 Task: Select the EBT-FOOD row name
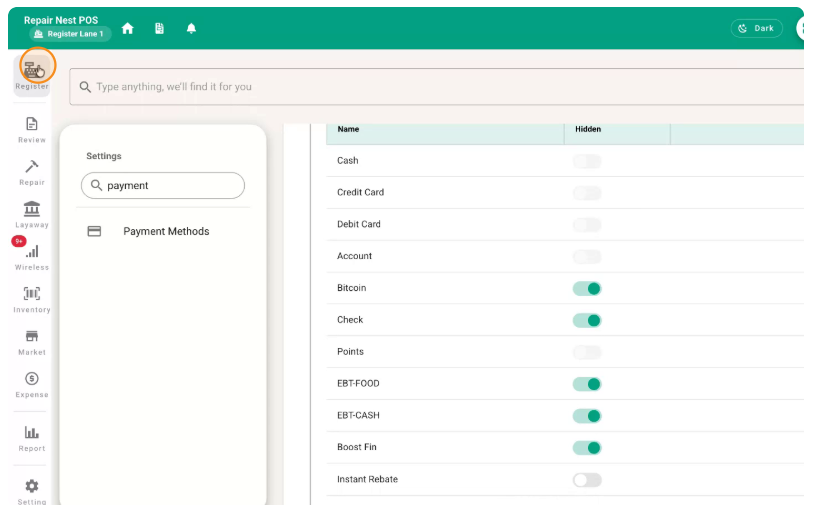point(358,383)
